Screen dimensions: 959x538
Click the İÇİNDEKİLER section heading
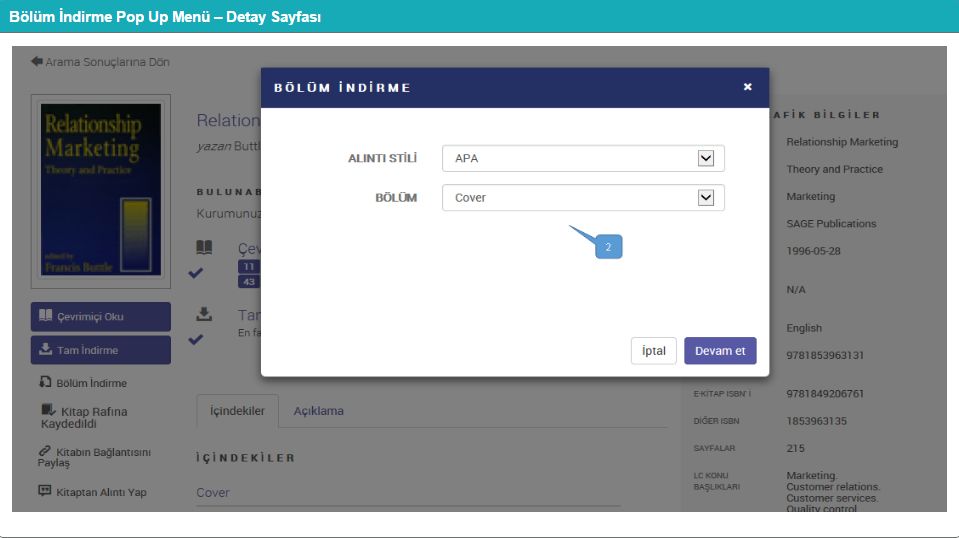point(246,458)
